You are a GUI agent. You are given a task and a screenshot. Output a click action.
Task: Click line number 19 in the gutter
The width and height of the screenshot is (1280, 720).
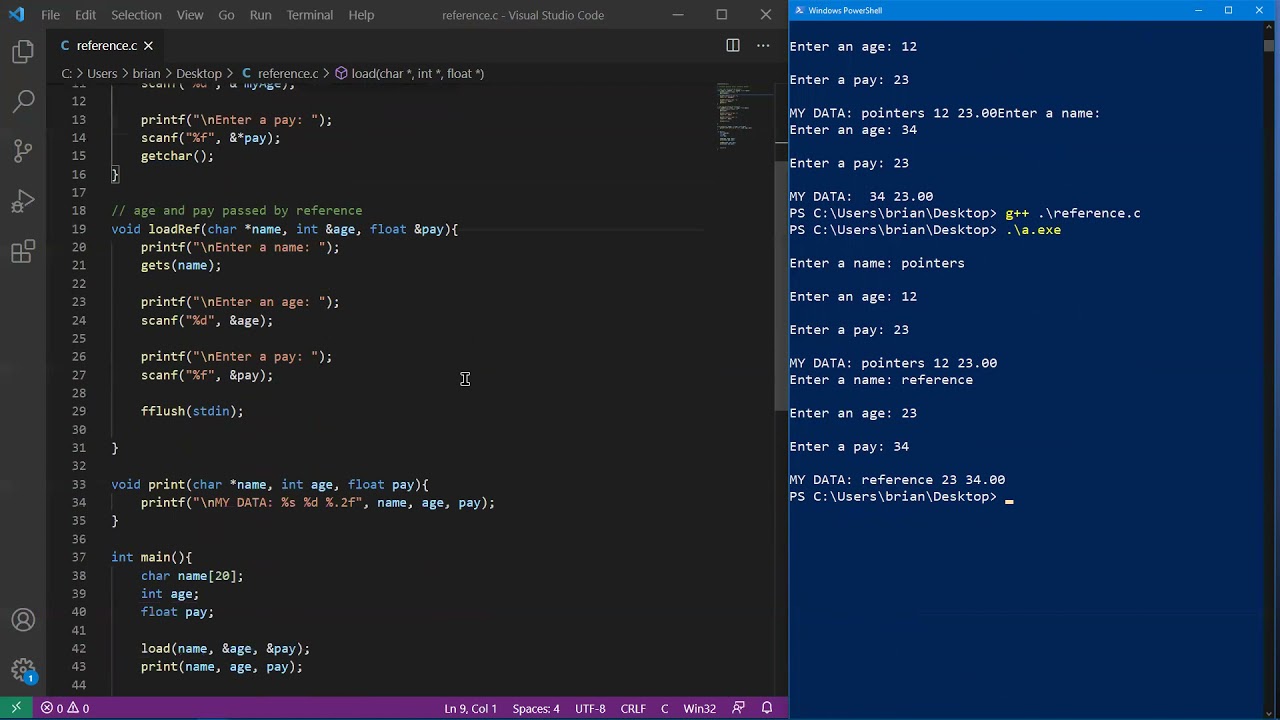(78, 229)
